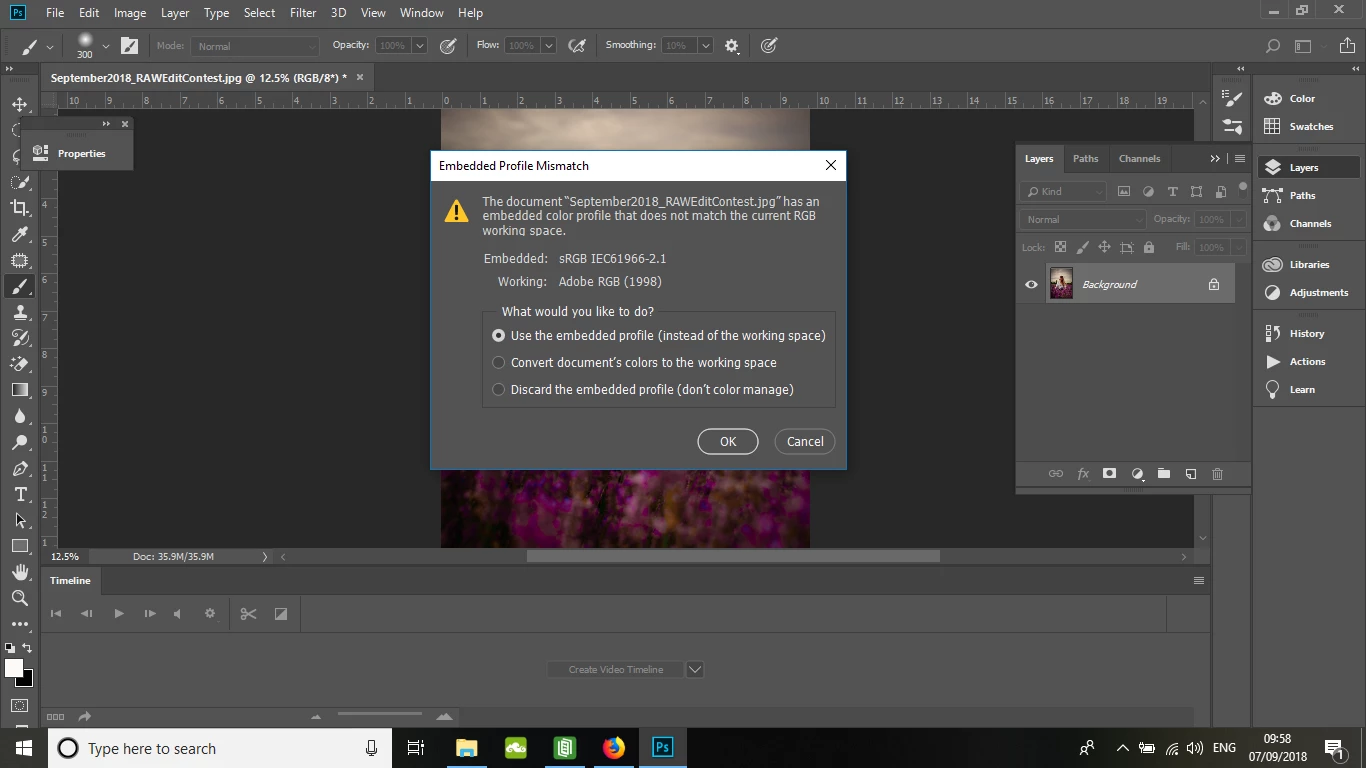Click the foreground color swatch

(x=14, y=668)
